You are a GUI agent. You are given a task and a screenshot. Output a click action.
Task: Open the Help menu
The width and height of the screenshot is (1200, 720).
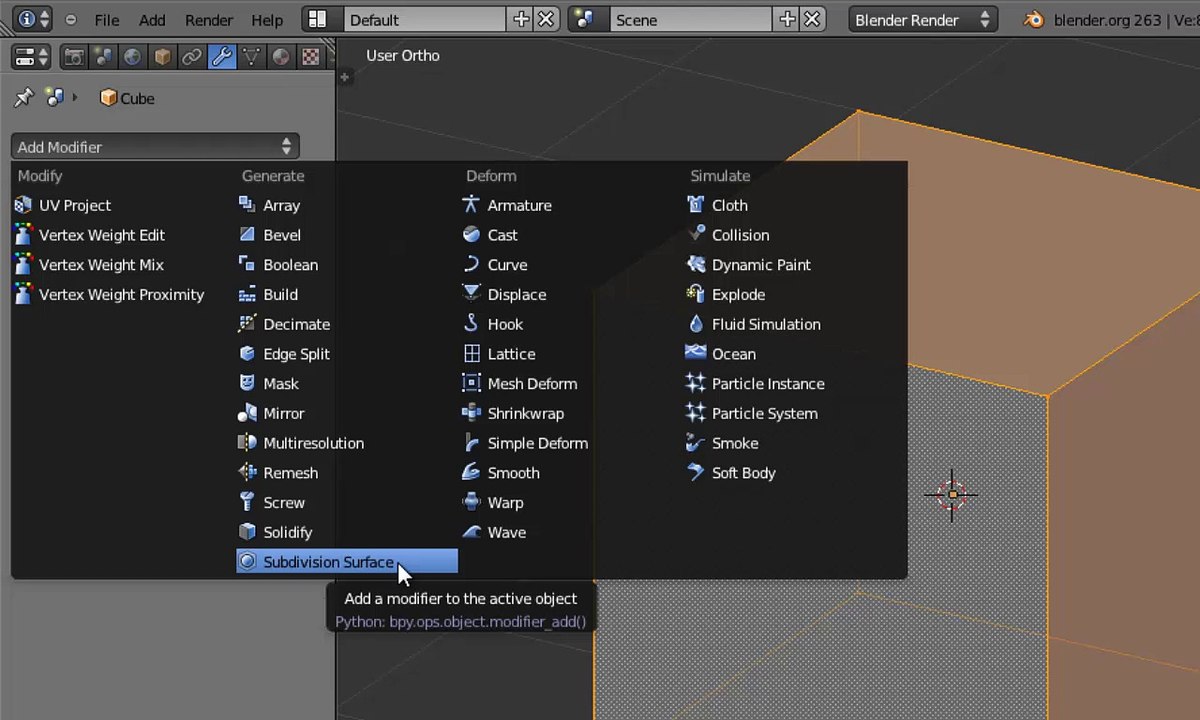coord(267,20)
